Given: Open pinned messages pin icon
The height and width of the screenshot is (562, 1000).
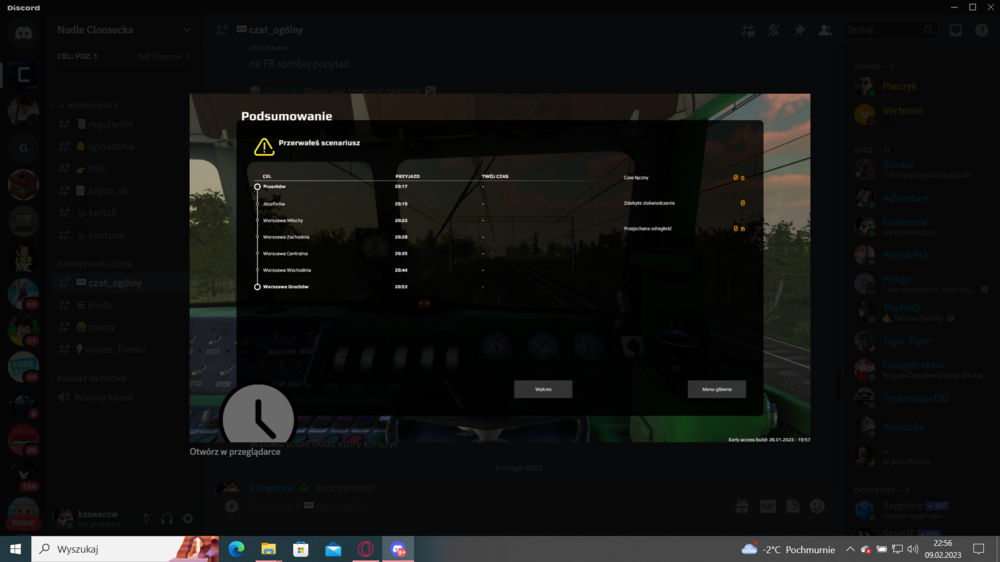Looking at the screenshot, I should pyautogui.click(x=799, y=30).
